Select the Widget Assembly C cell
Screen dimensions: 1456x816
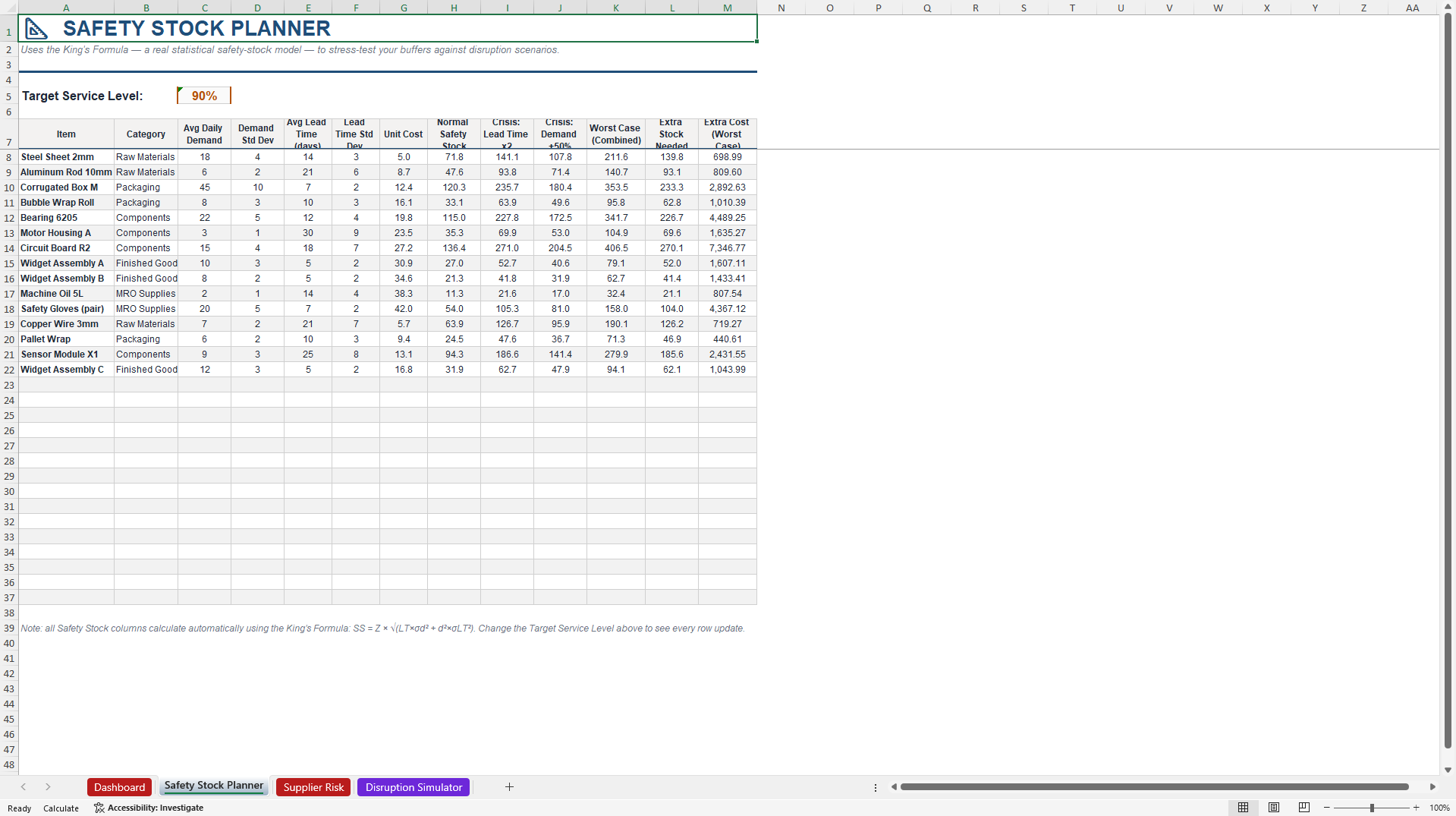click(66, 370)
